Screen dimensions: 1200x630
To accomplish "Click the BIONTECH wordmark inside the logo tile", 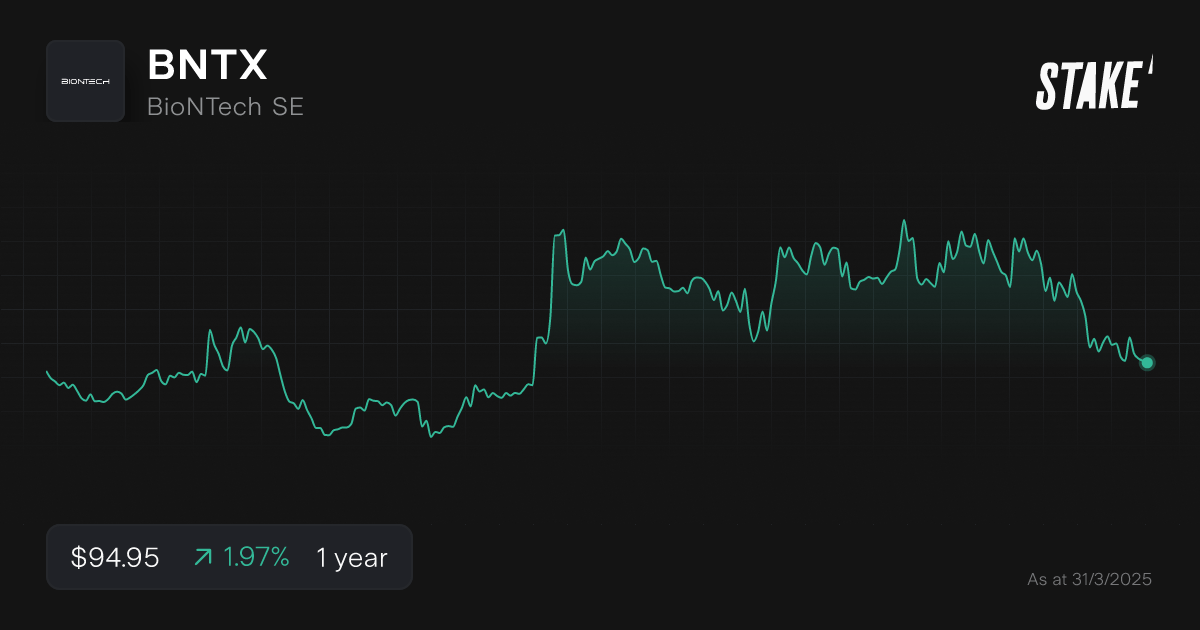I will [x=85, y=81].
